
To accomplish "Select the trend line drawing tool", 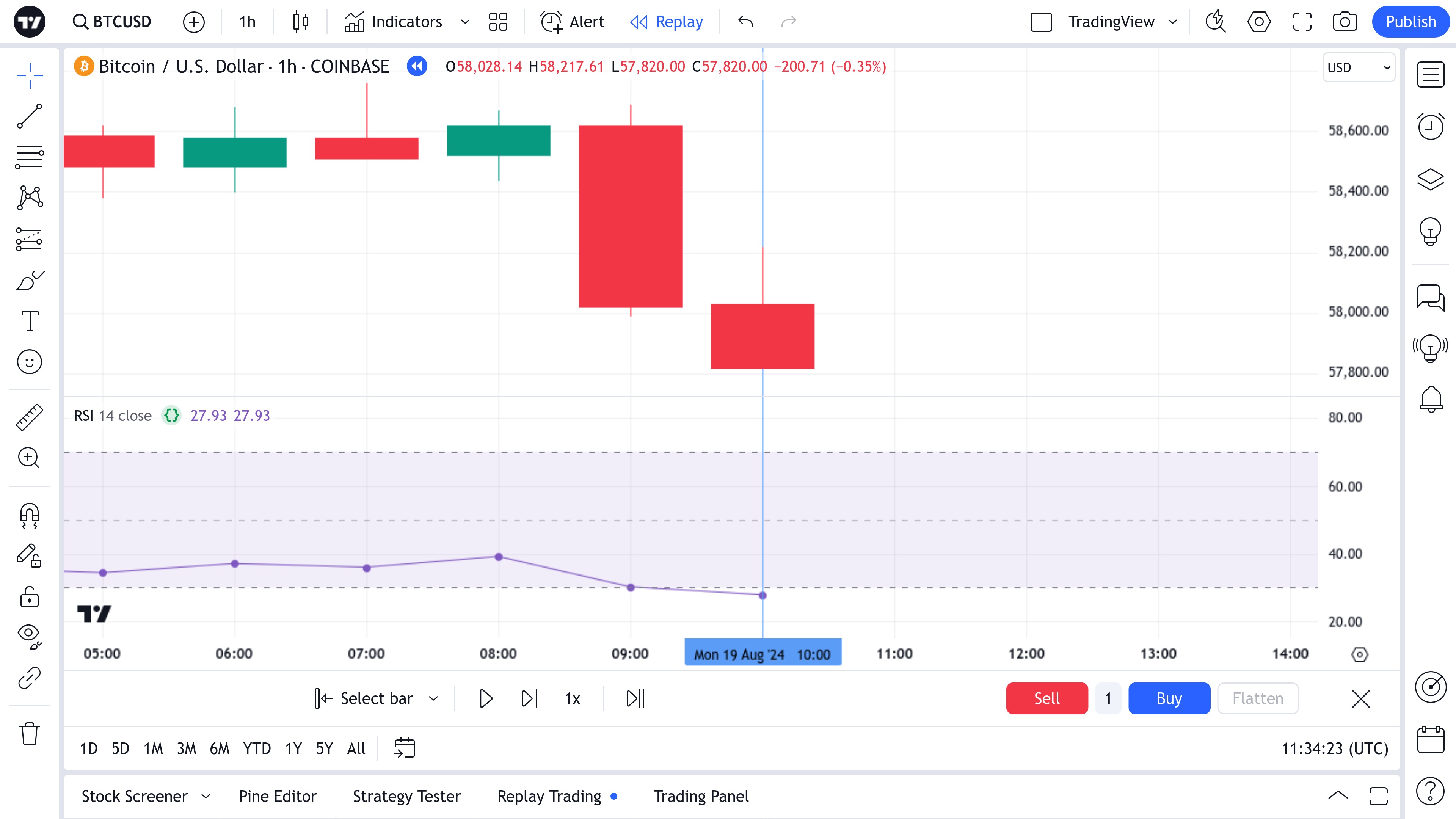I will (30, 116).
